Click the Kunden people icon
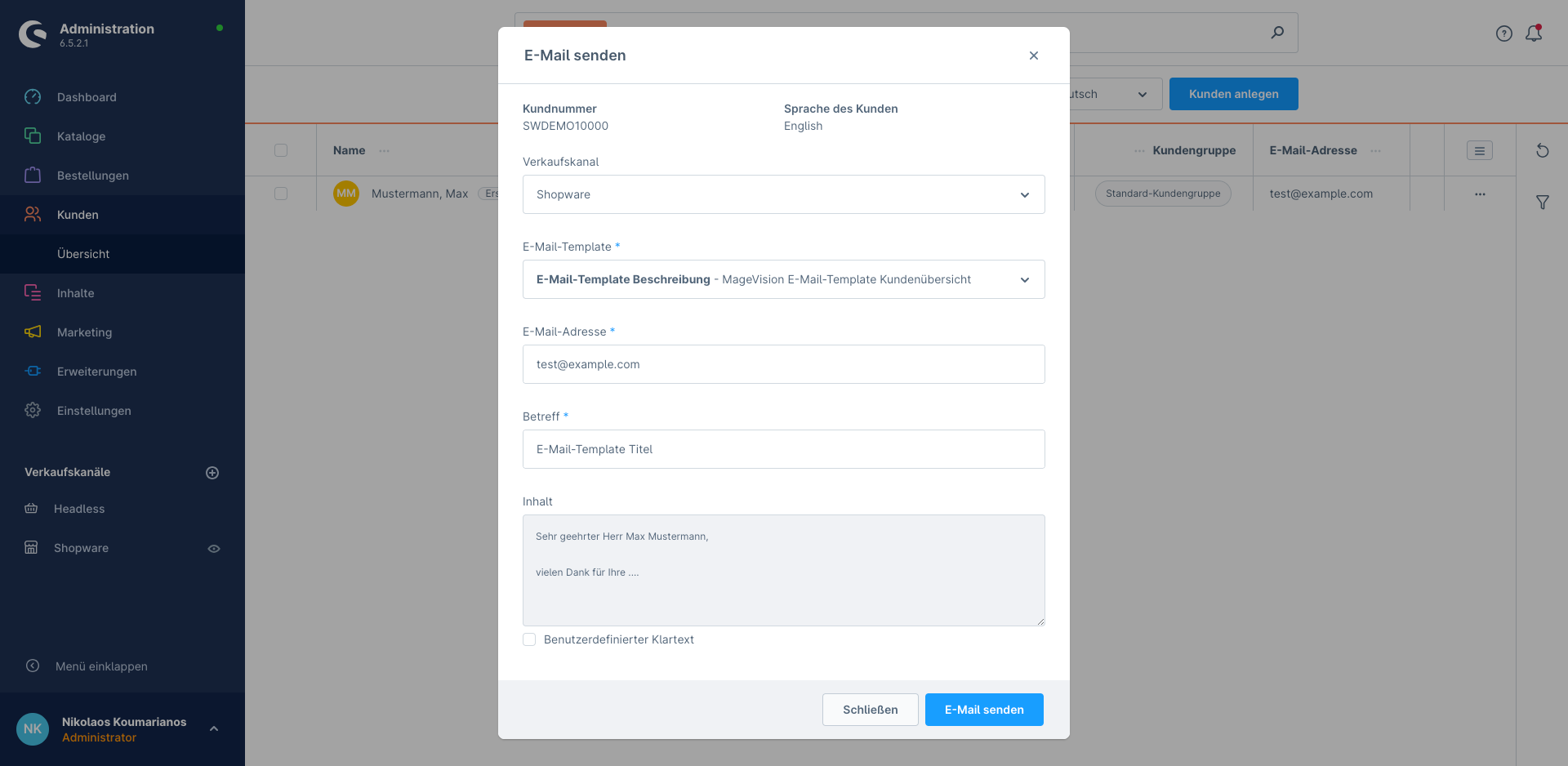 pyautogui.click(x=33, y=215)
